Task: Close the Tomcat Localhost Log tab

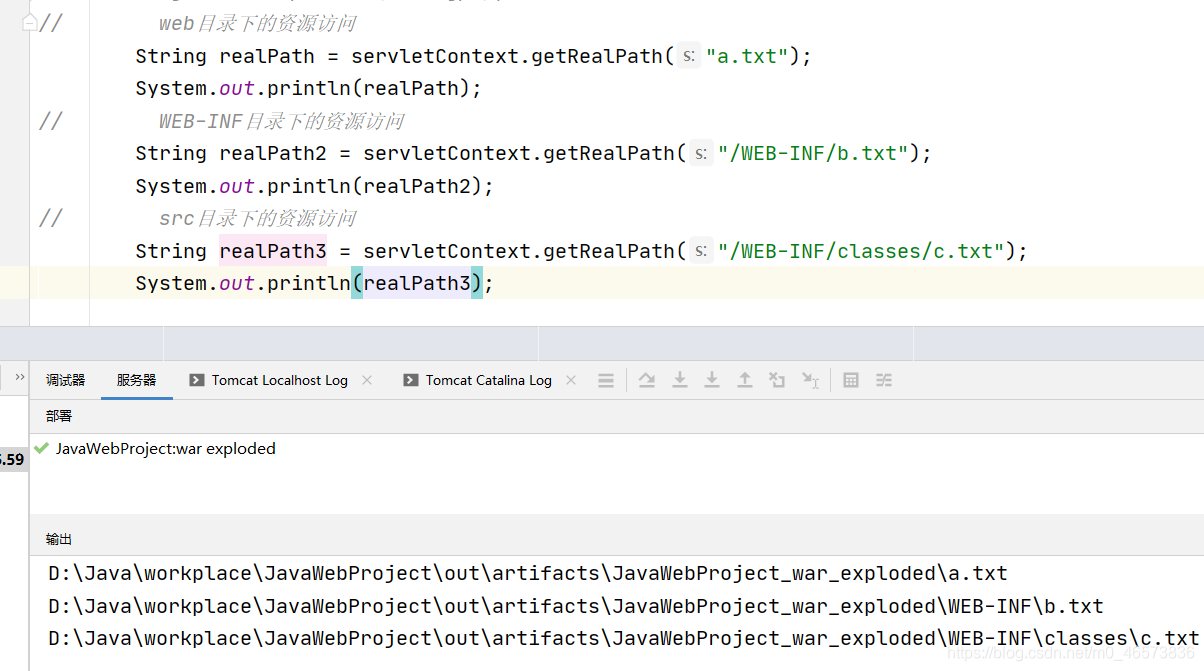Action: pos(367,380)
